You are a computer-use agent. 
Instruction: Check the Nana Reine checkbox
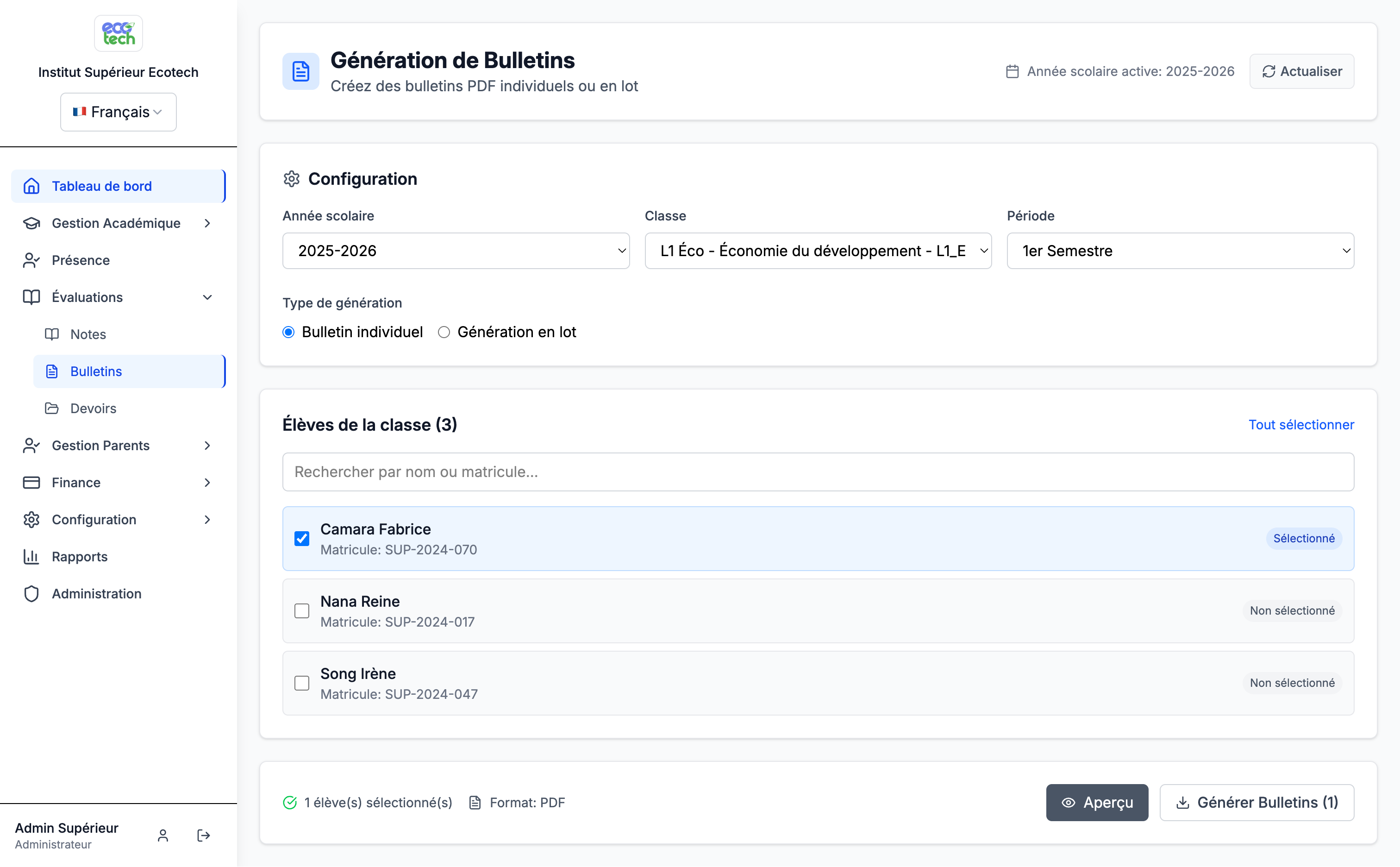302,611
